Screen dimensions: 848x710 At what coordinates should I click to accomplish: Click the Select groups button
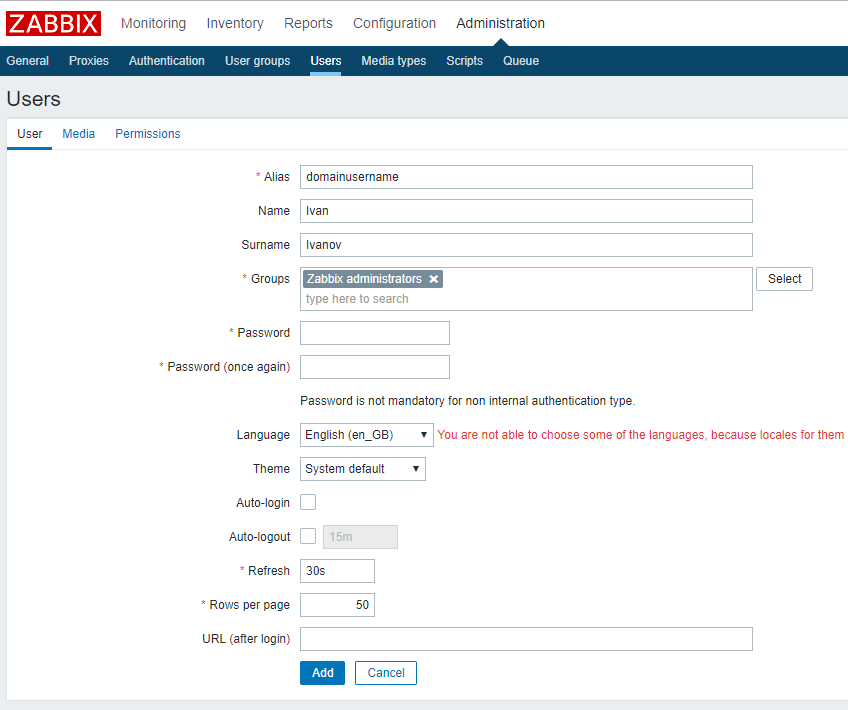[x=784, y=279]
